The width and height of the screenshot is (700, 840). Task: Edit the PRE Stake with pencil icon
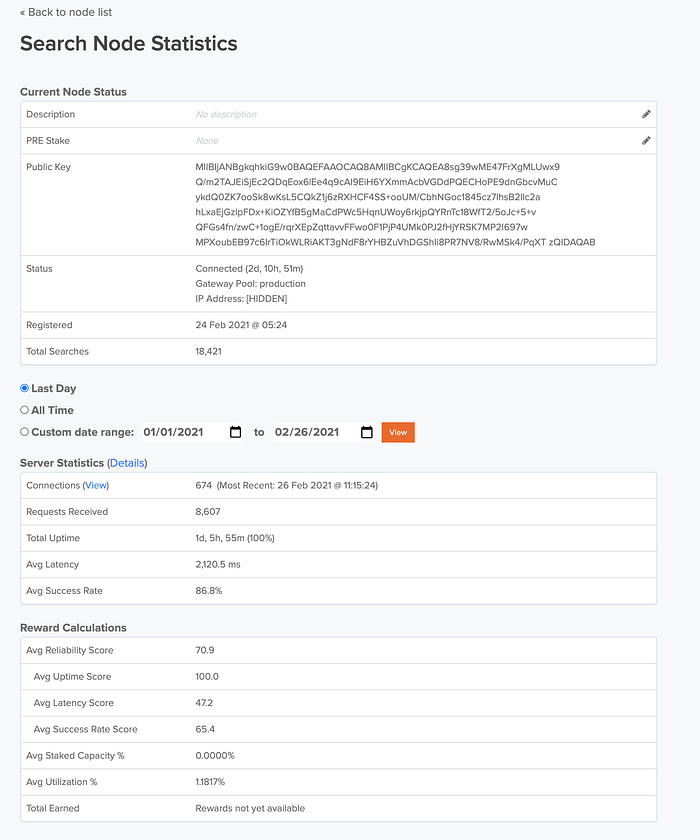[646, 140]
